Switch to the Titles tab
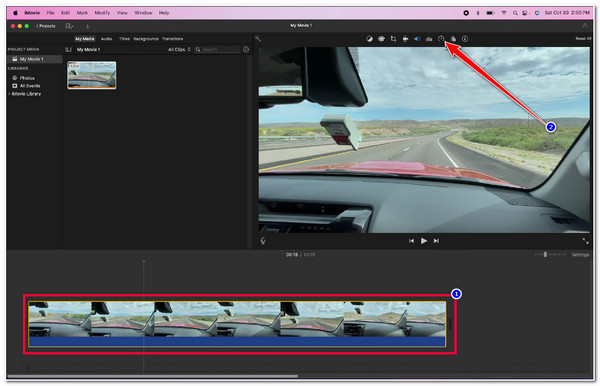 [124, 39]
